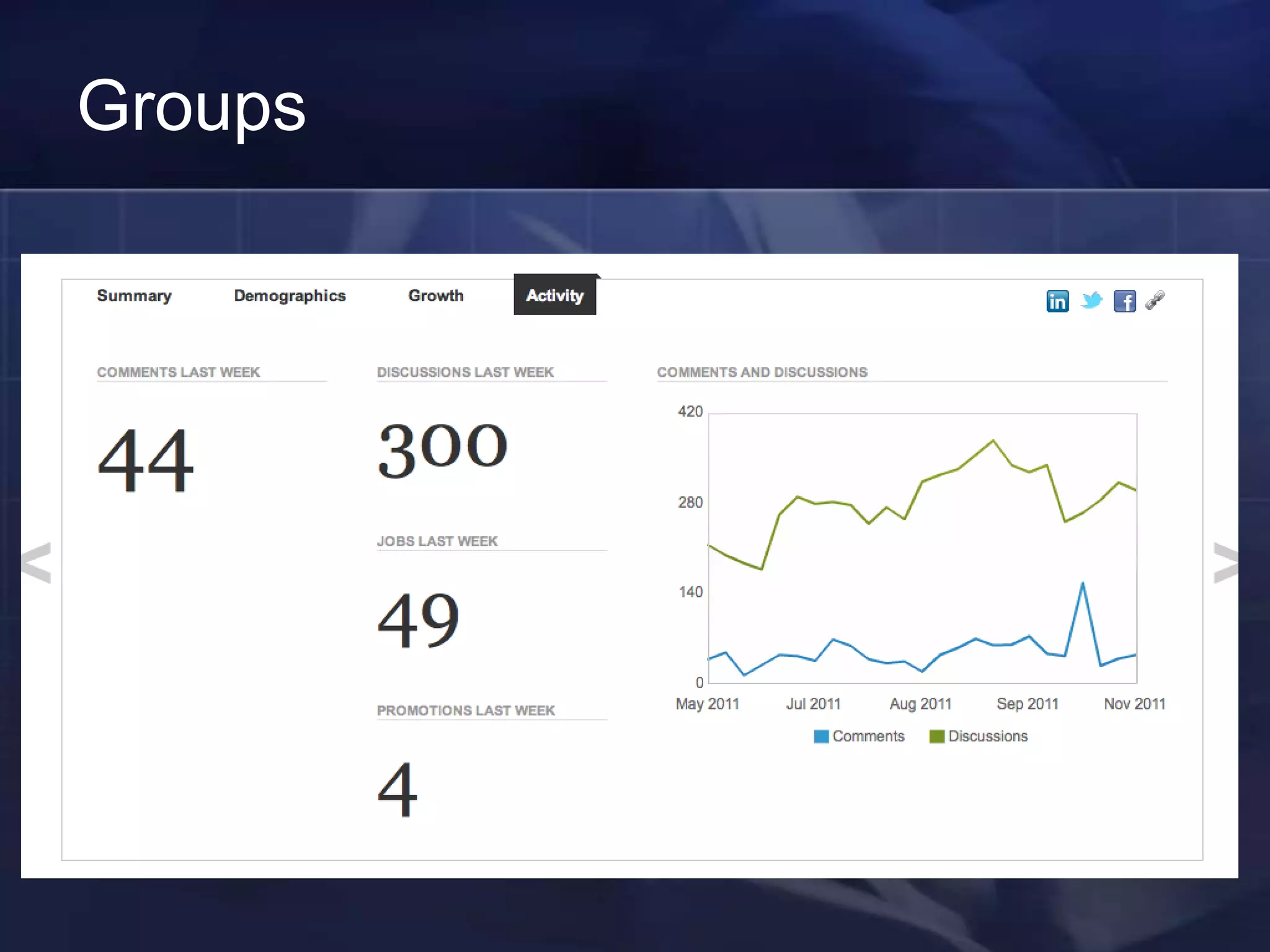This screenshot has width=1270, height=952.
Task: Click the May 2011 axis label
Action: [x=708, y=704]
